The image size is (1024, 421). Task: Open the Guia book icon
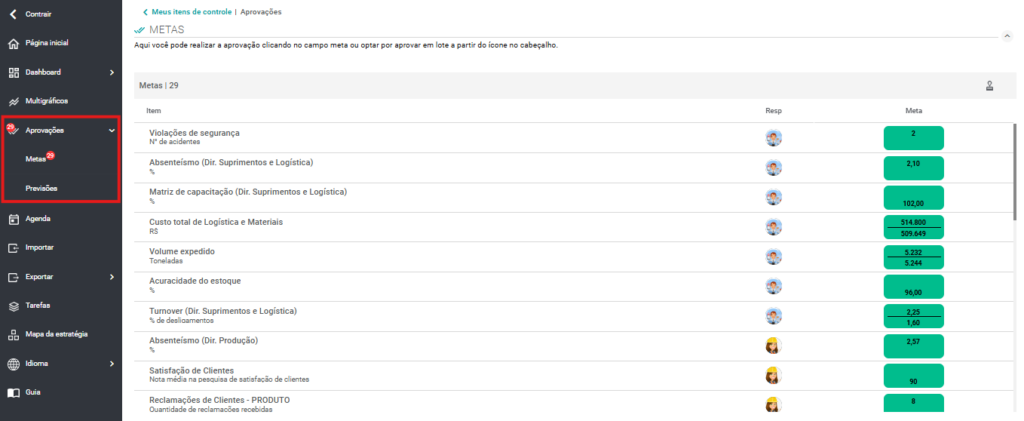[x=13, y=393]
